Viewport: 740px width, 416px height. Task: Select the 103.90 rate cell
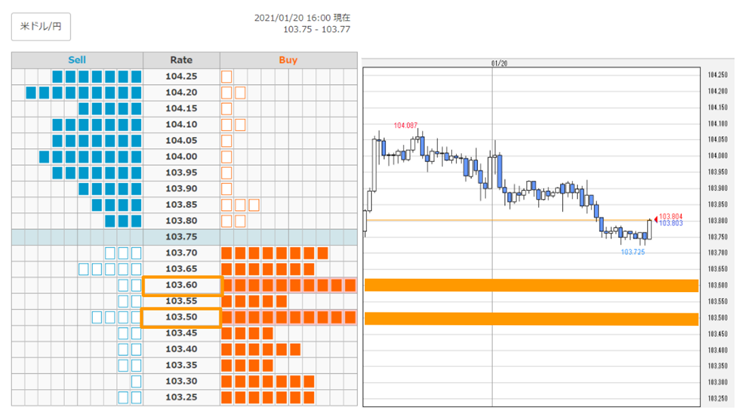click(x=181, y=189)
